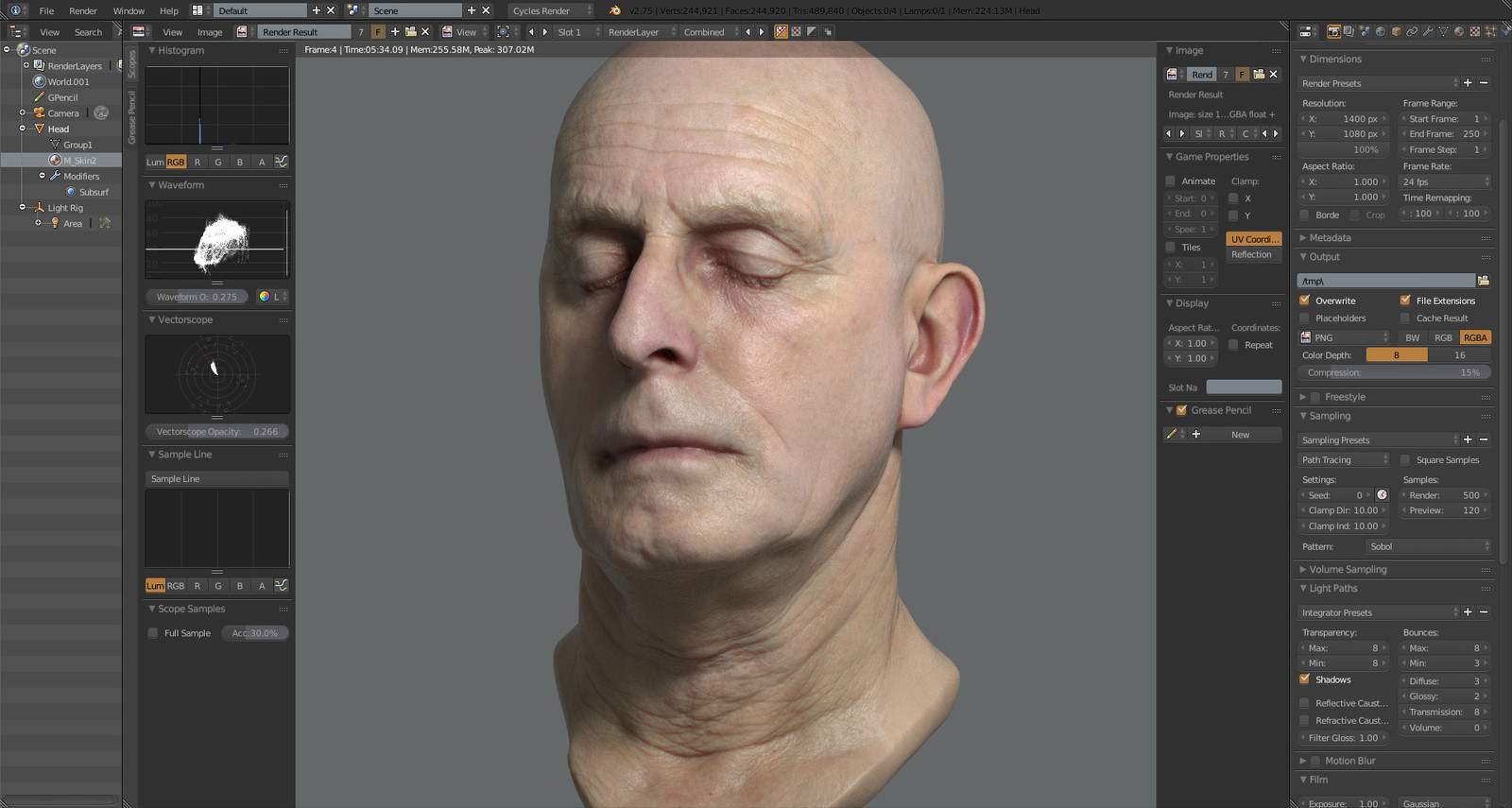
Task: Add Render Preset with plus icon
Action: coord(1468,83)
